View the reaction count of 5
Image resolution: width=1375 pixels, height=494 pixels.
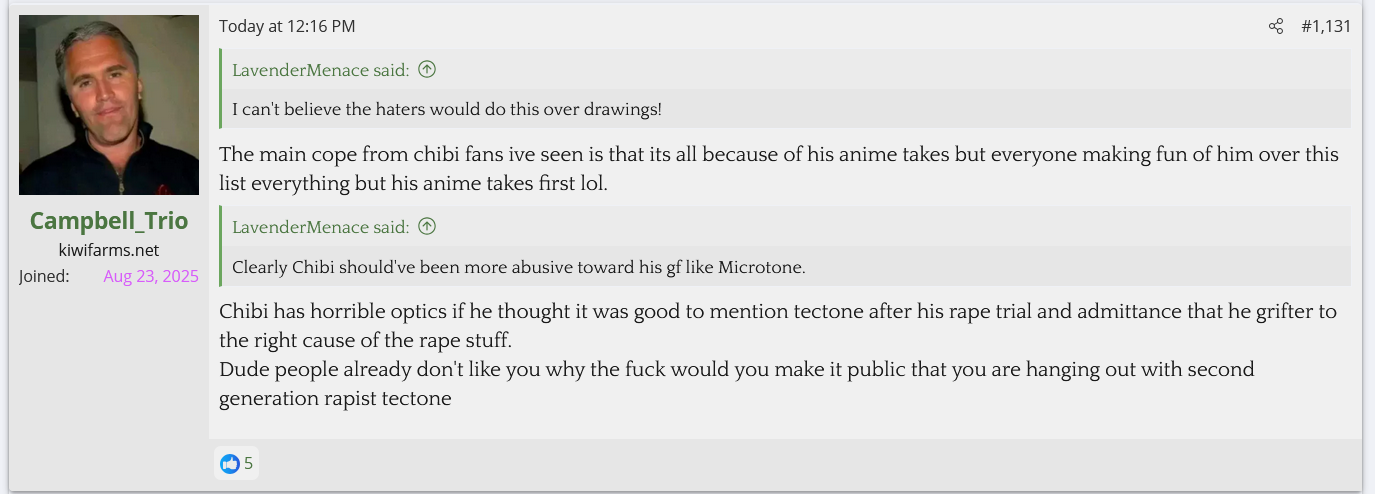[x=249, y=464]
